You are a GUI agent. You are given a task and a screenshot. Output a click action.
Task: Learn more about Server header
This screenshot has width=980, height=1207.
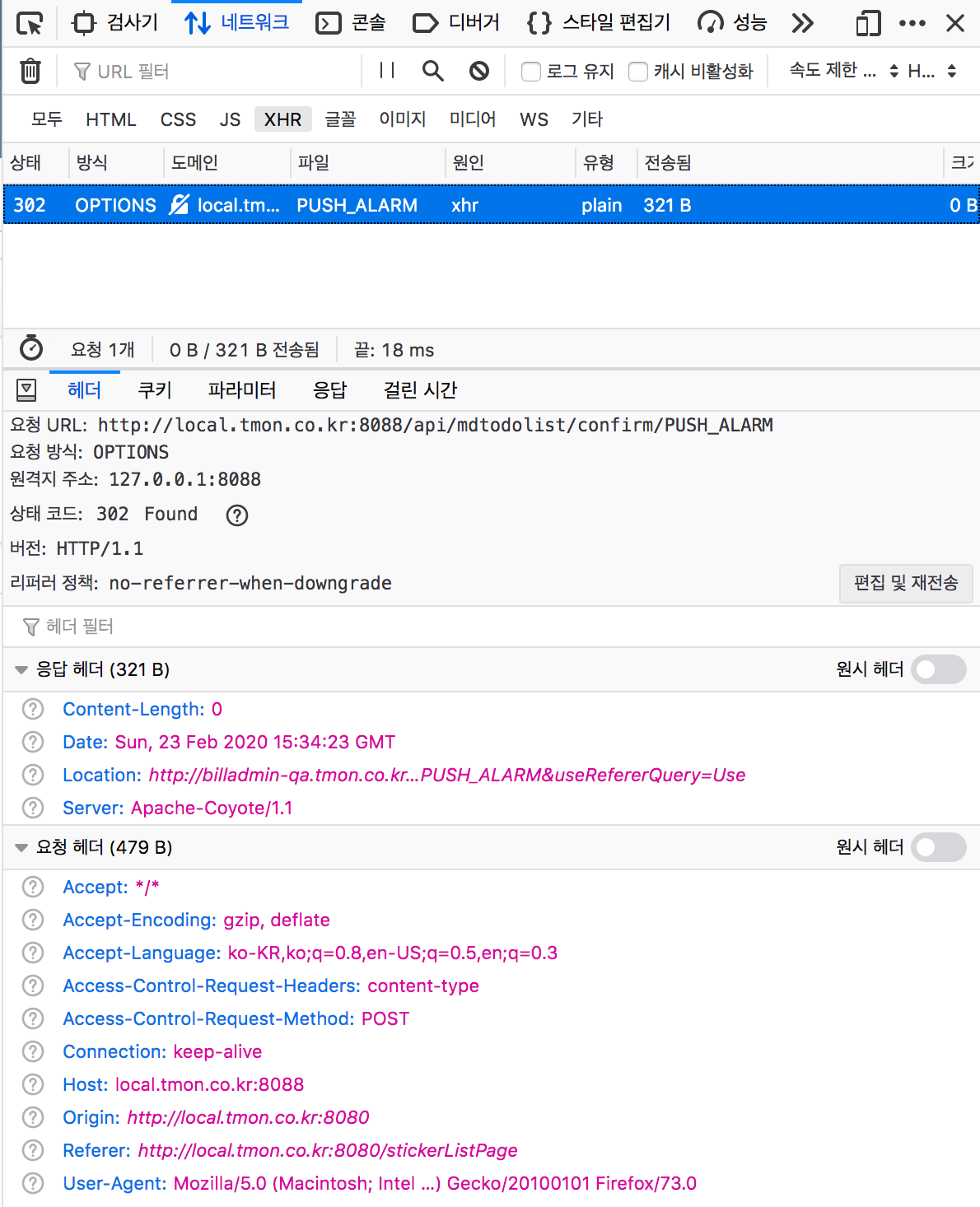33,808
